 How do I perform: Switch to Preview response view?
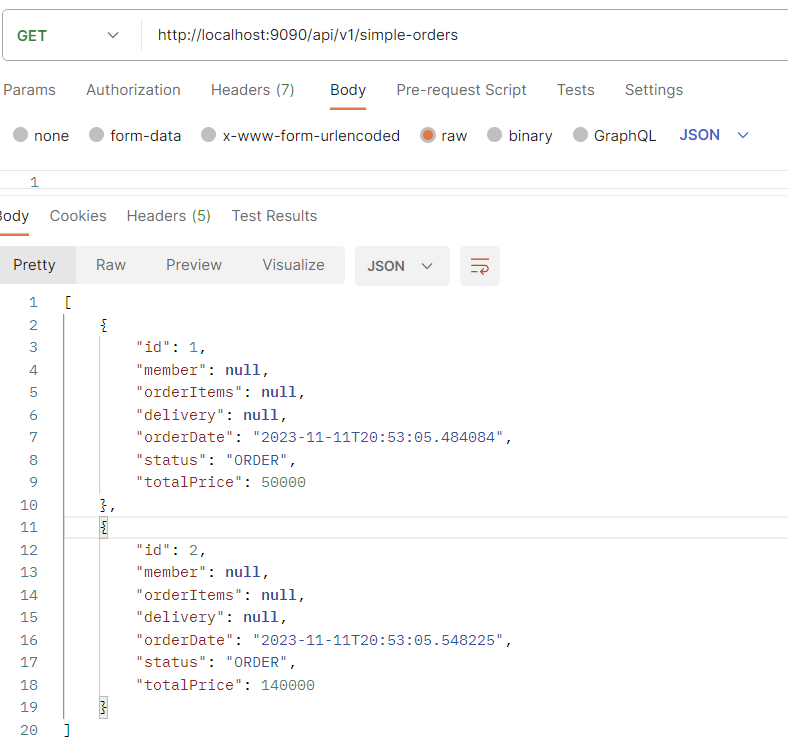[x=193, y=265]
